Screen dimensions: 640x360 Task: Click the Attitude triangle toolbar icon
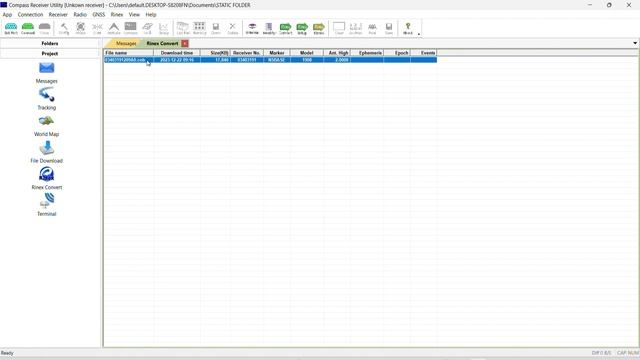(x=114, y=28)
